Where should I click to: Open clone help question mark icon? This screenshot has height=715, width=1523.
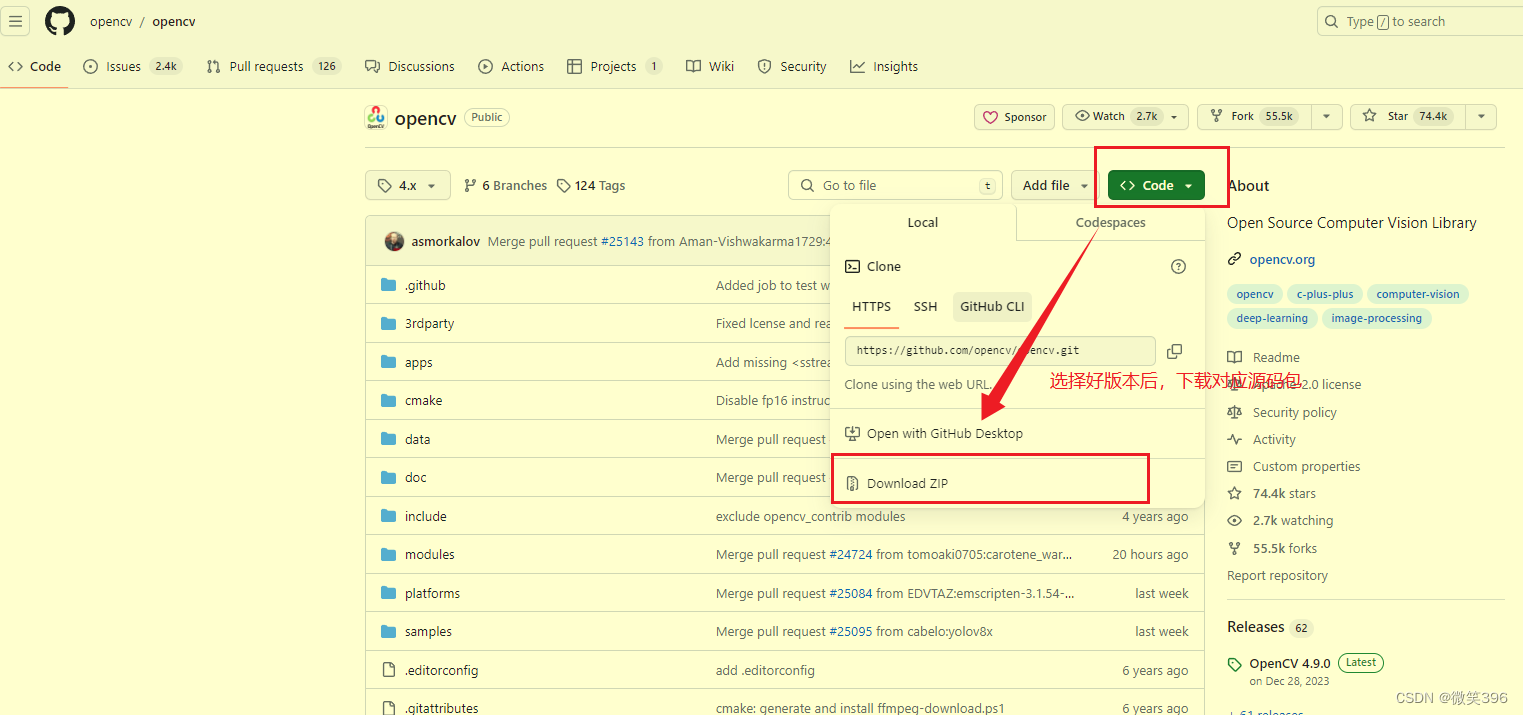click(x=1178, y=267)
